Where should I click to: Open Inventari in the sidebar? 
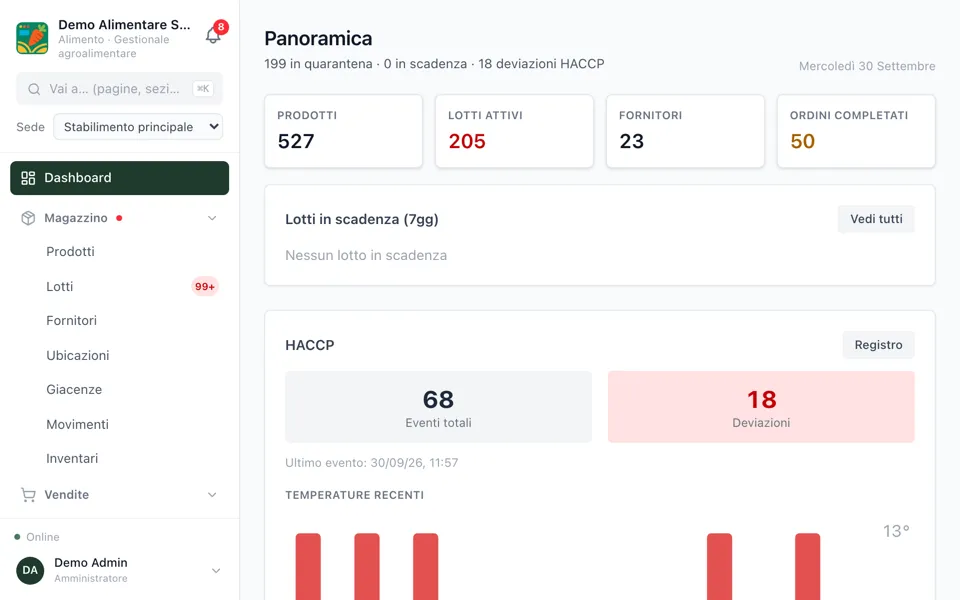pyautogui.click(x=72, y=459)
